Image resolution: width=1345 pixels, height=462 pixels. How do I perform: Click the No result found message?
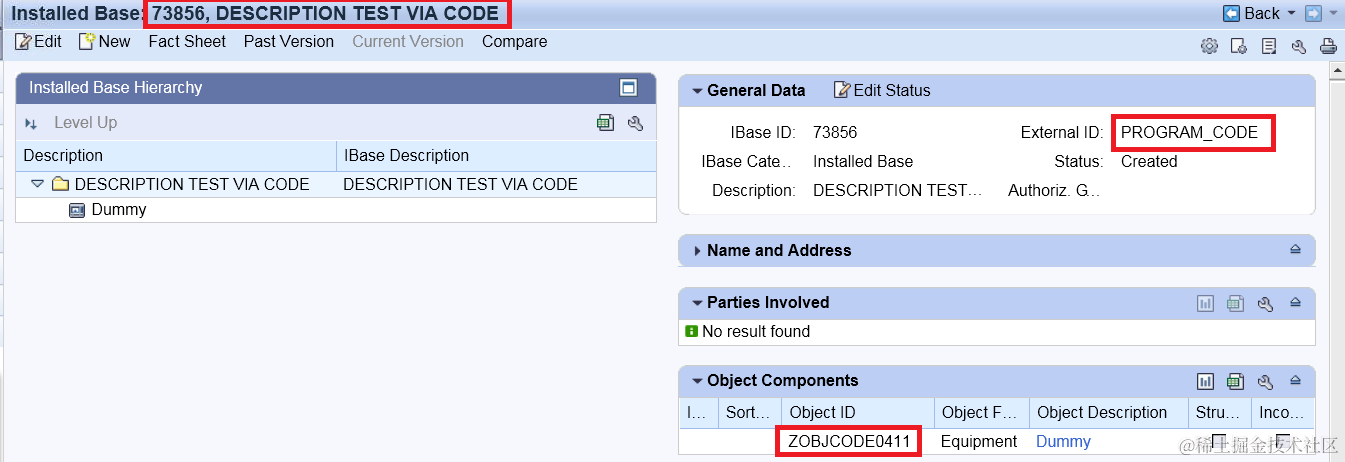pos(756,332)
